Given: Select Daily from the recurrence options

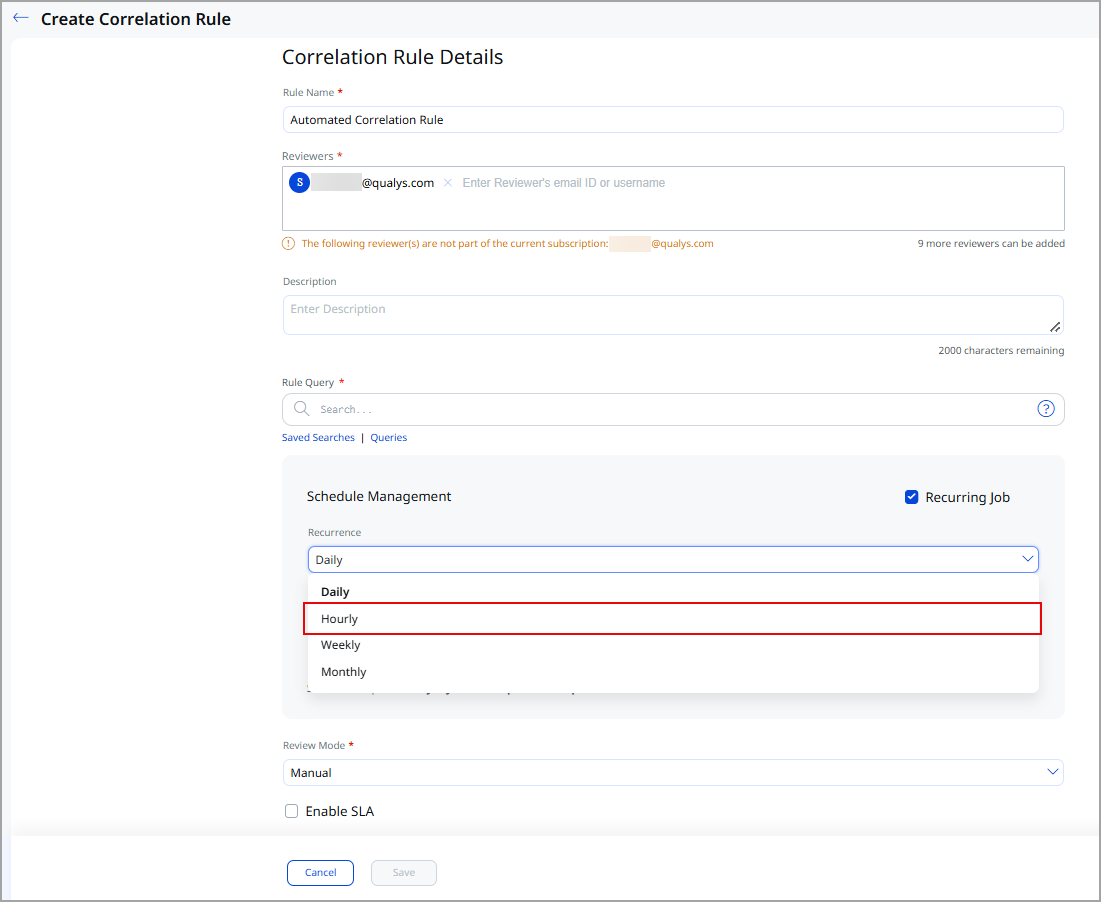Looking at the screenshot, I should coord(673,592).
